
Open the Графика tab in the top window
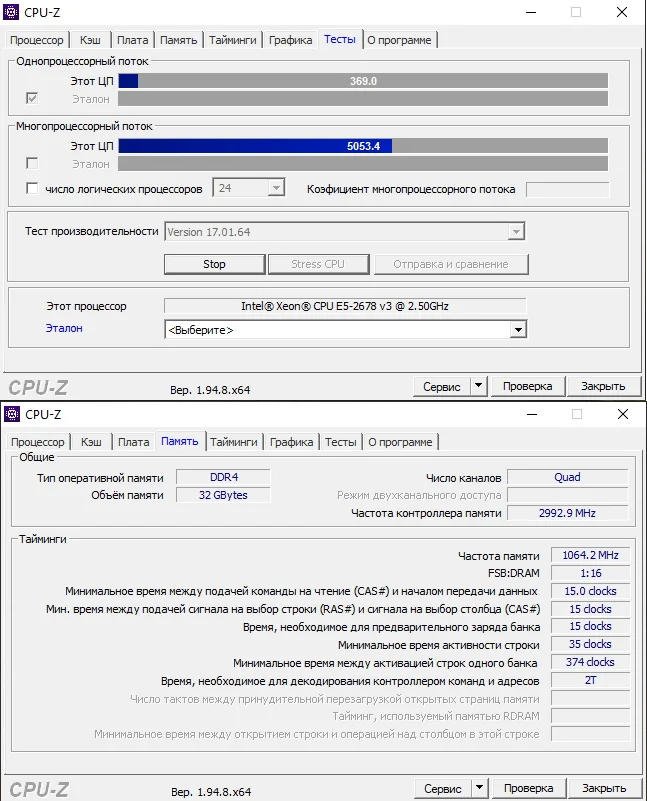[290, 40]
